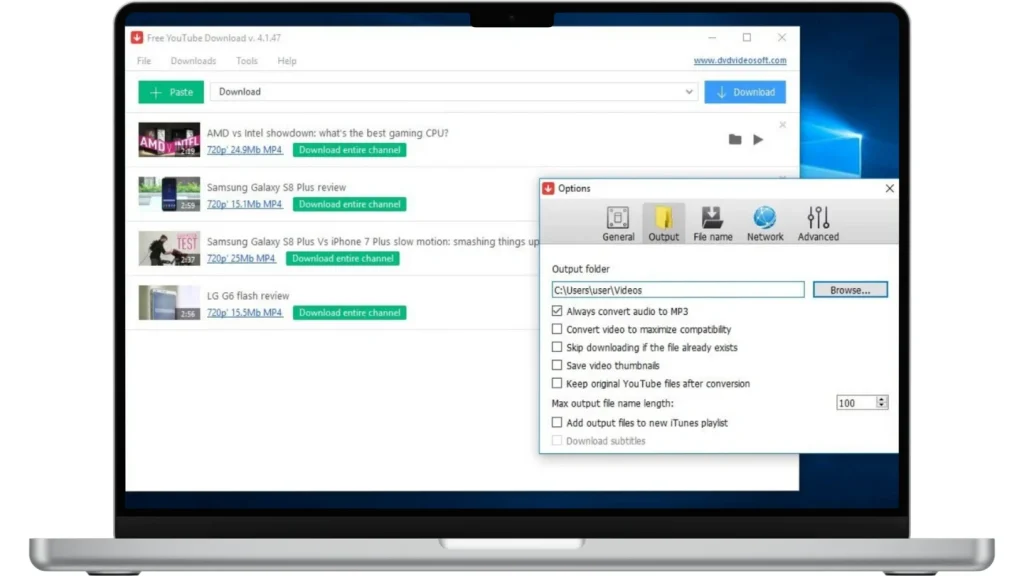Image resolution: width=1024 pixels, height=576 pixels.
Task: Enable Convert video to maximize compatibility
Action: [x=557, y=330]
